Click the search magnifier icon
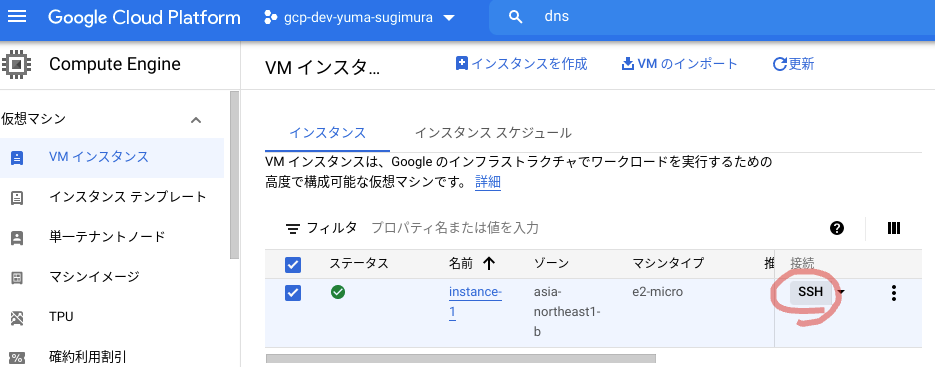This screenshot has width=935, height=367. pos(515,17)
